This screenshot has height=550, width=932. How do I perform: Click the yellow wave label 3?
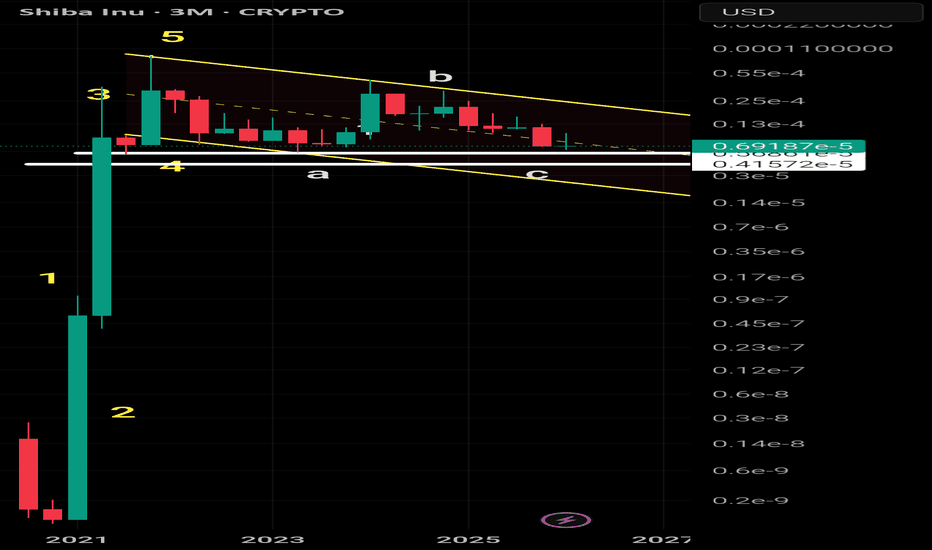click(97, 94)
